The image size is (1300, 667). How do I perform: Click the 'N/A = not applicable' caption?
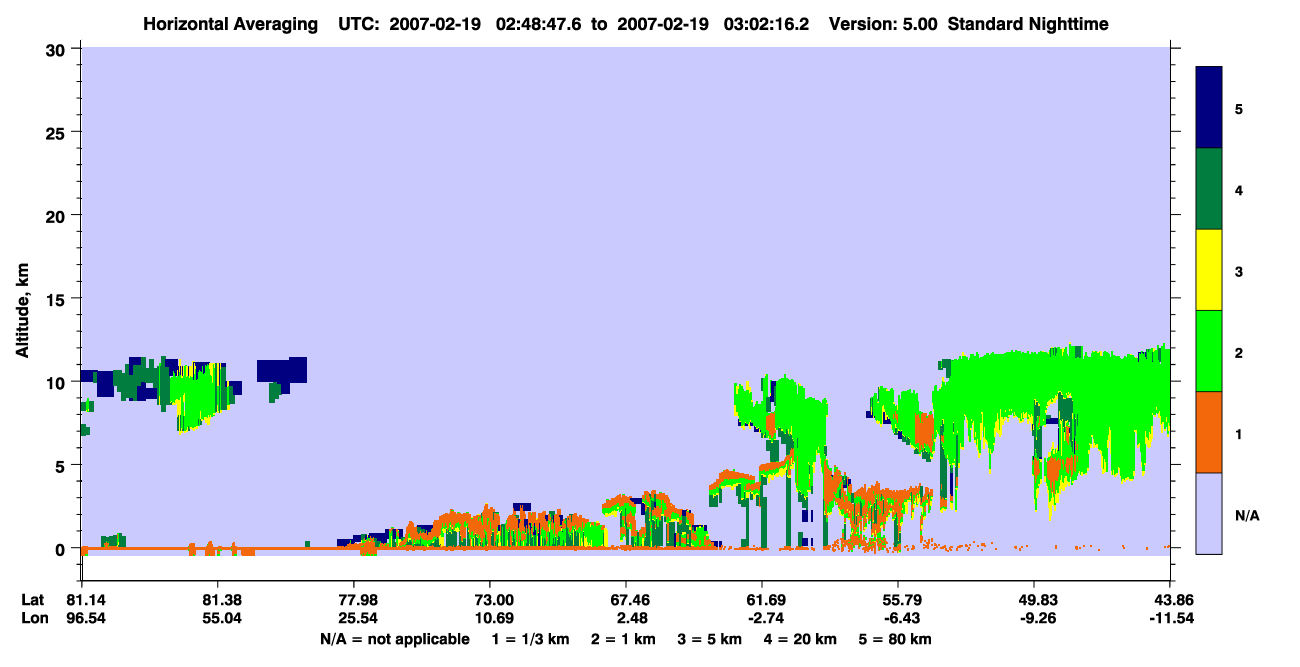click(394, 639)
